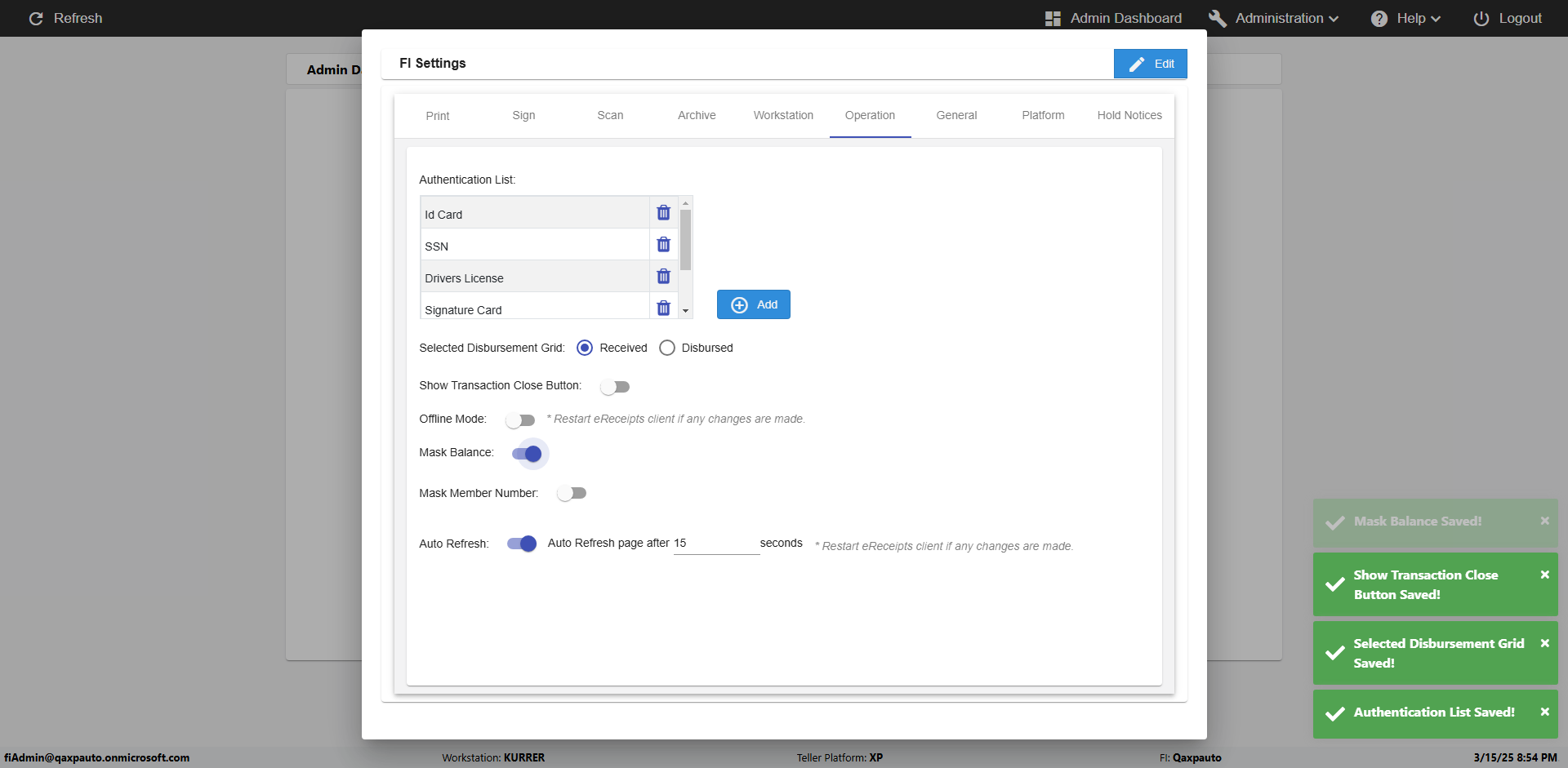Open the Hold Notices tab
Image resolution: width=1568 pixels, height=768 pixels.
1129,116
